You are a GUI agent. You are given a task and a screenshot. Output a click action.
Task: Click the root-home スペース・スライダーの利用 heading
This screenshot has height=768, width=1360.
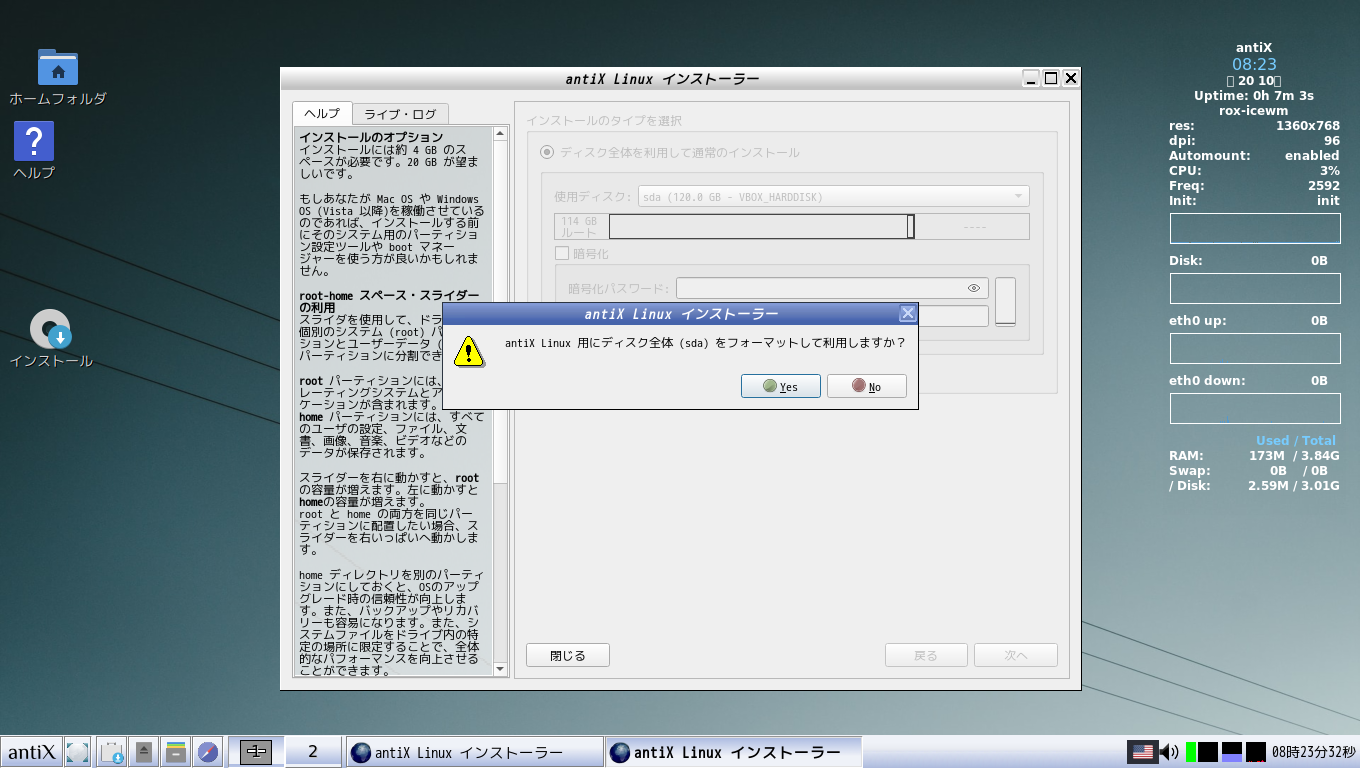coord(389,301)
